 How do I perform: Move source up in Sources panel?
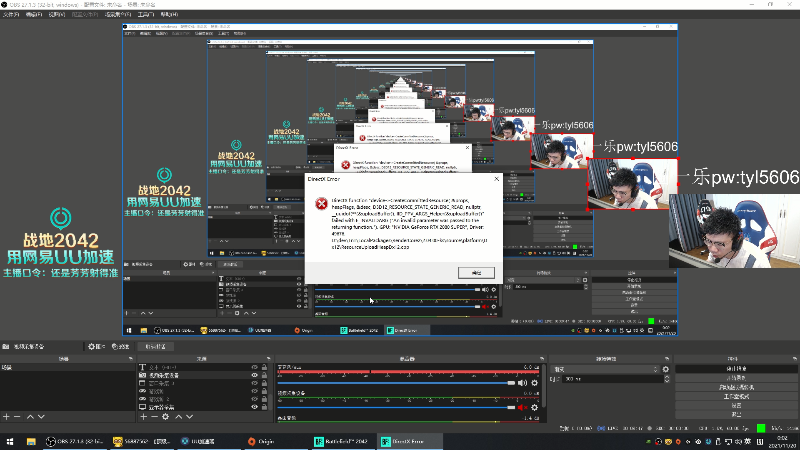179,417
